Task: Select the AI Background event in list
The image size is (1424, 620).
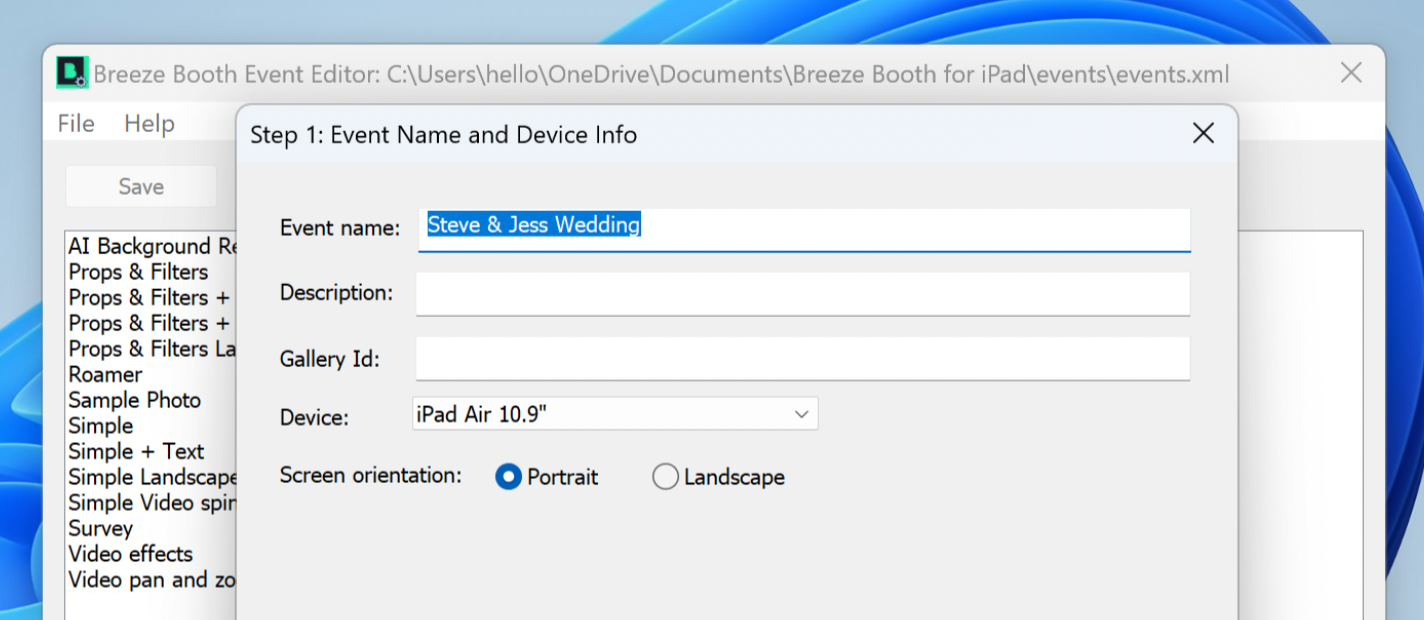Action: pos(152,246)
